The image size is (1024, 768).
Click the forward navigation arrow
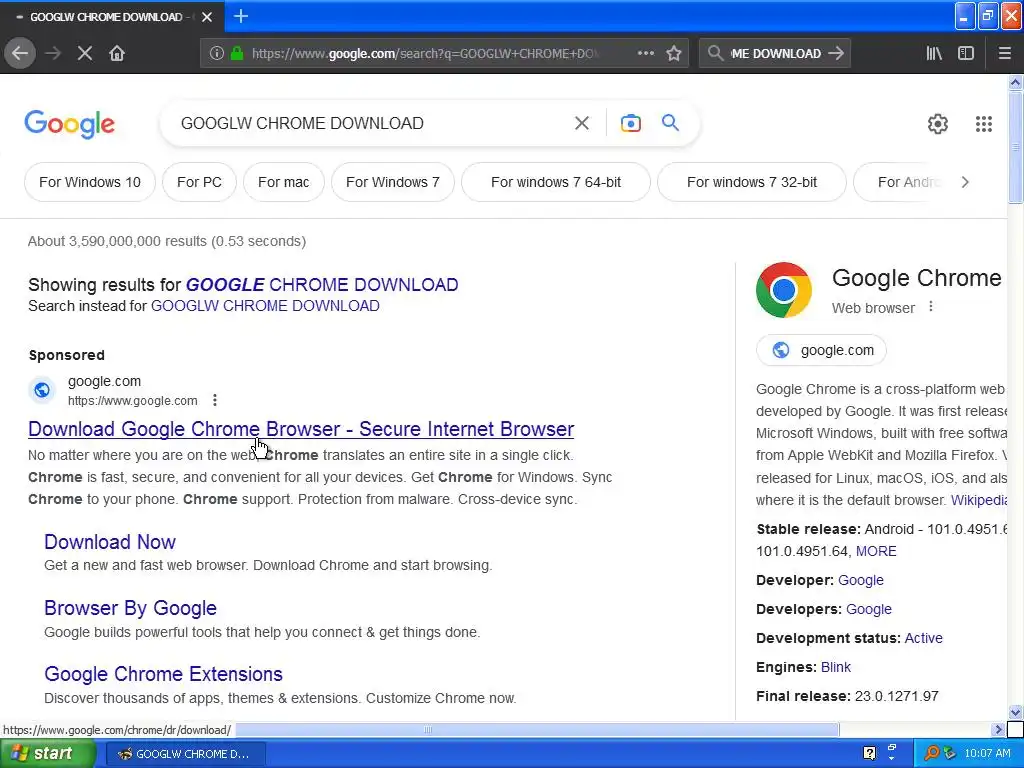(53, 53)
